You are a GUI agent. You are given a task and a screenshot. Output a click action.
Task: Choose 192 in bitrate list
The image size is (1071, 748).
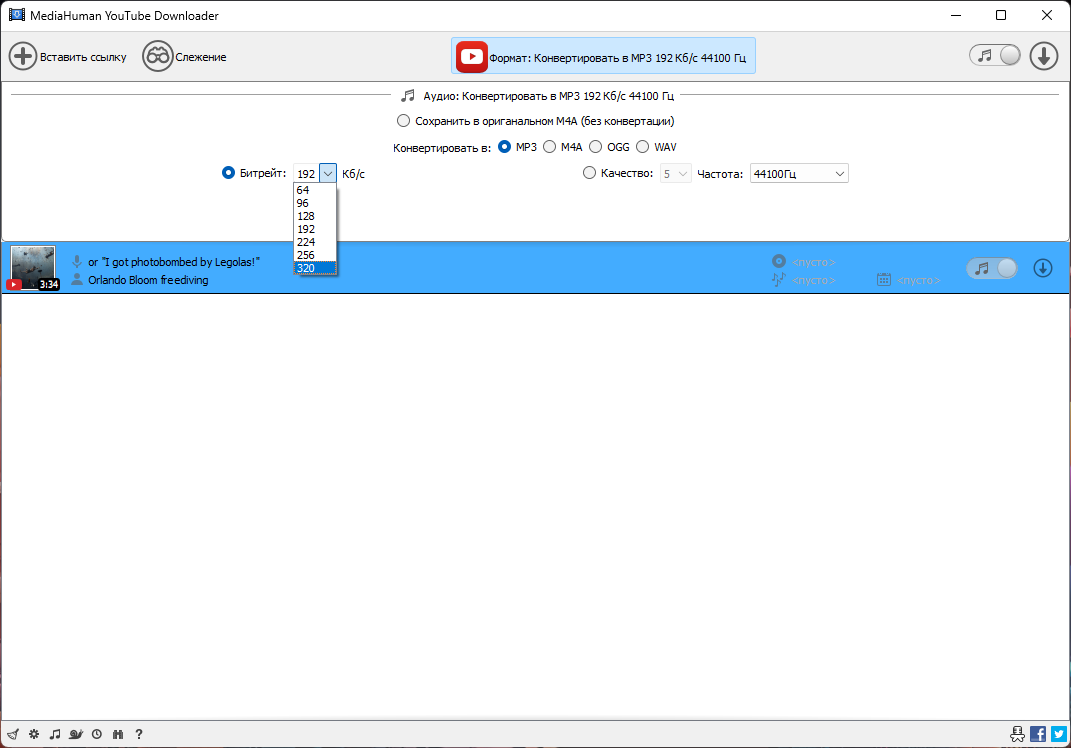(315, 229)
